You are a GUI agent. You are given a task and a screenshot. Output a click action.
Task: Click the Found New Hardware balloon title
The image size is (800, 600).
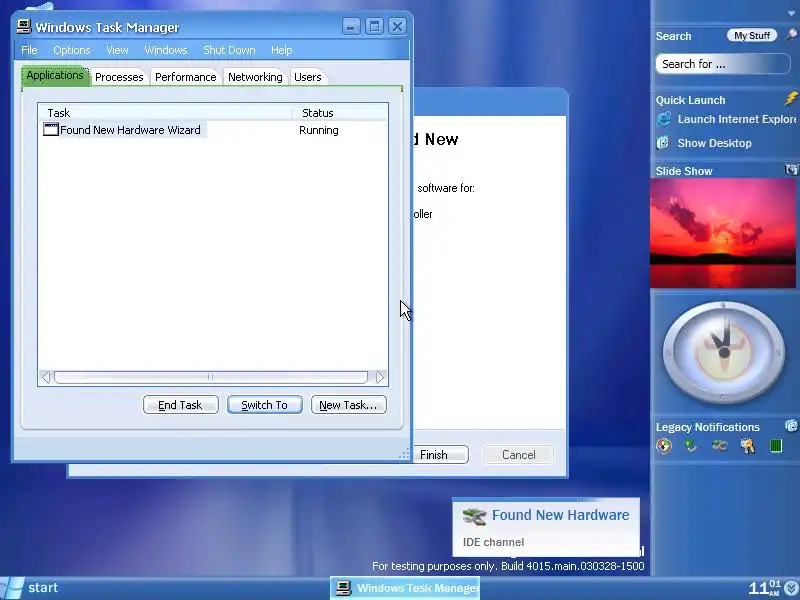point(560,515)
